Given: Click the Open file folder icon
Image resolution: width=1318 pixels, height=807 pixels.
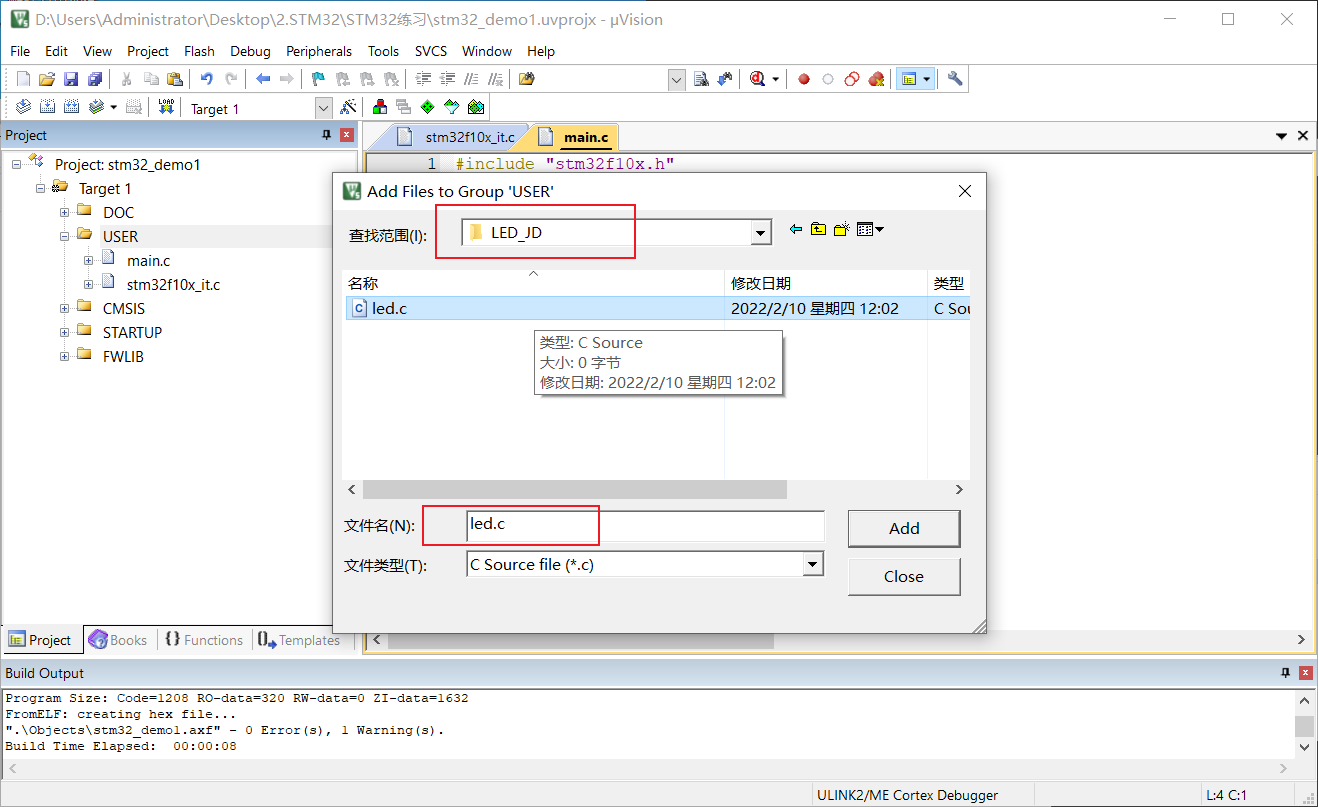Looking at the screenshot, I should (x=47, y=79).
